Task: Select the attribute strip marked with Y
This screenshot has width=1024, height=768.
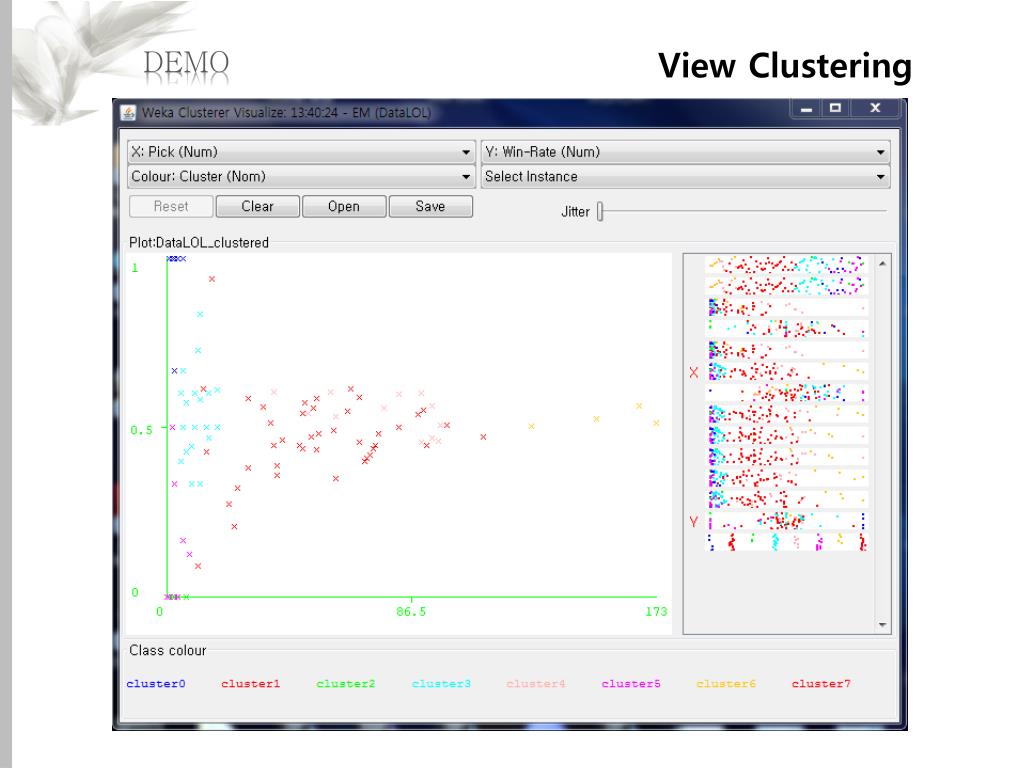Action: pyautogui.click(x=787, y=521)
